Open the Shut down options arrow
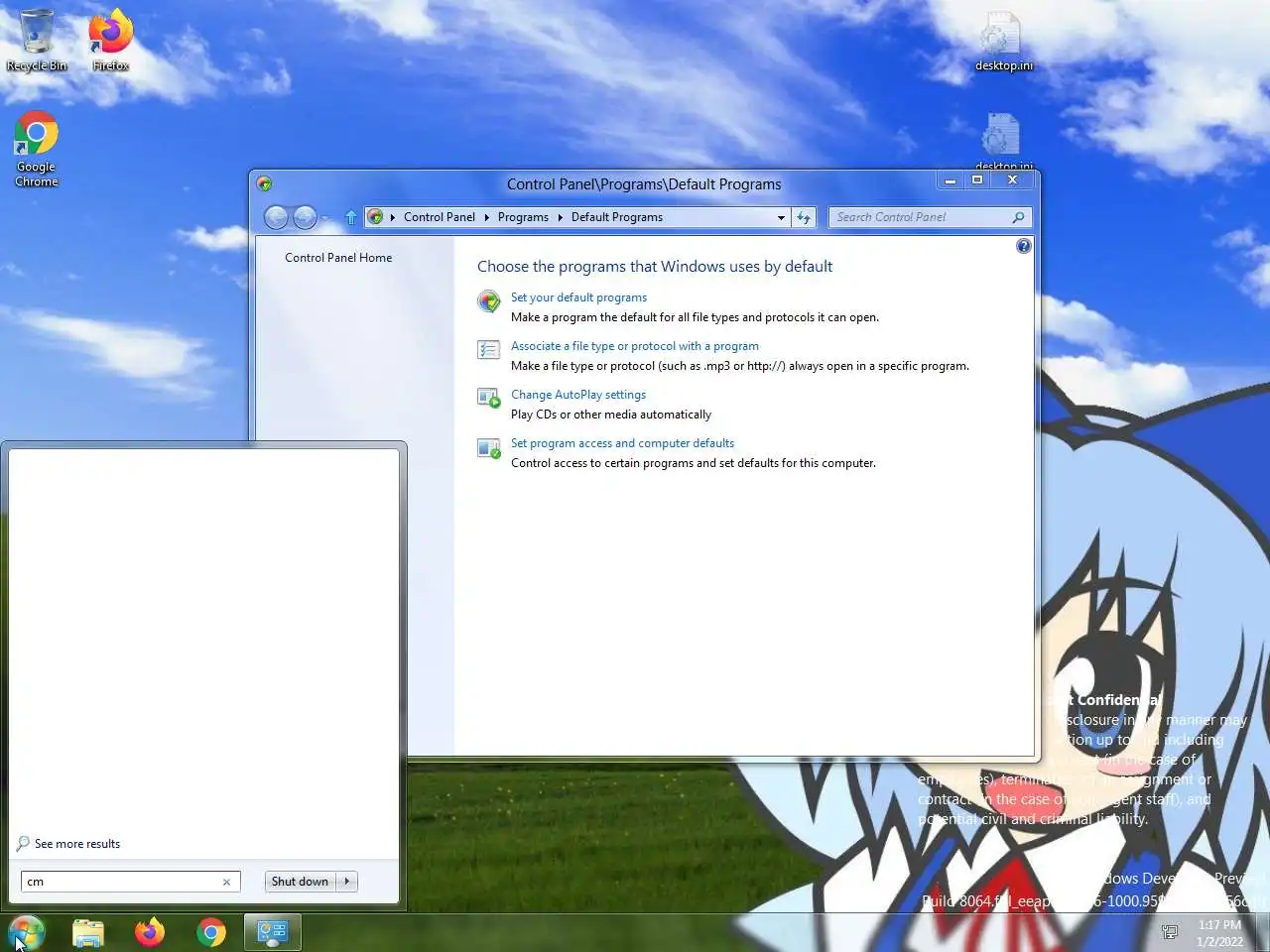This screenshot has width=1270, height=952. pos(346,882)
